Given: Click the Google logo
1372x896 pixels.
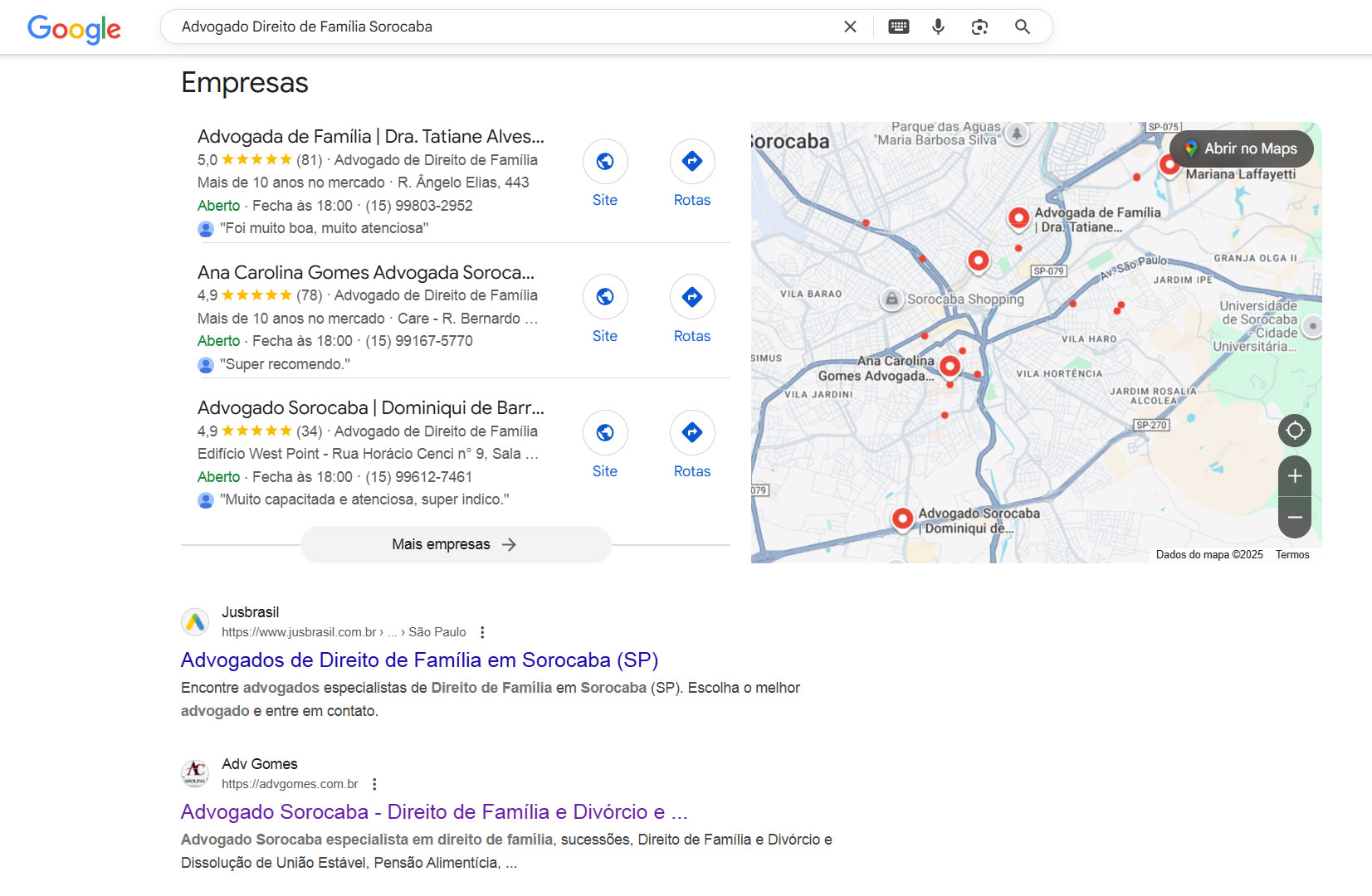Looking at the screenshot, I should [74, 29].
